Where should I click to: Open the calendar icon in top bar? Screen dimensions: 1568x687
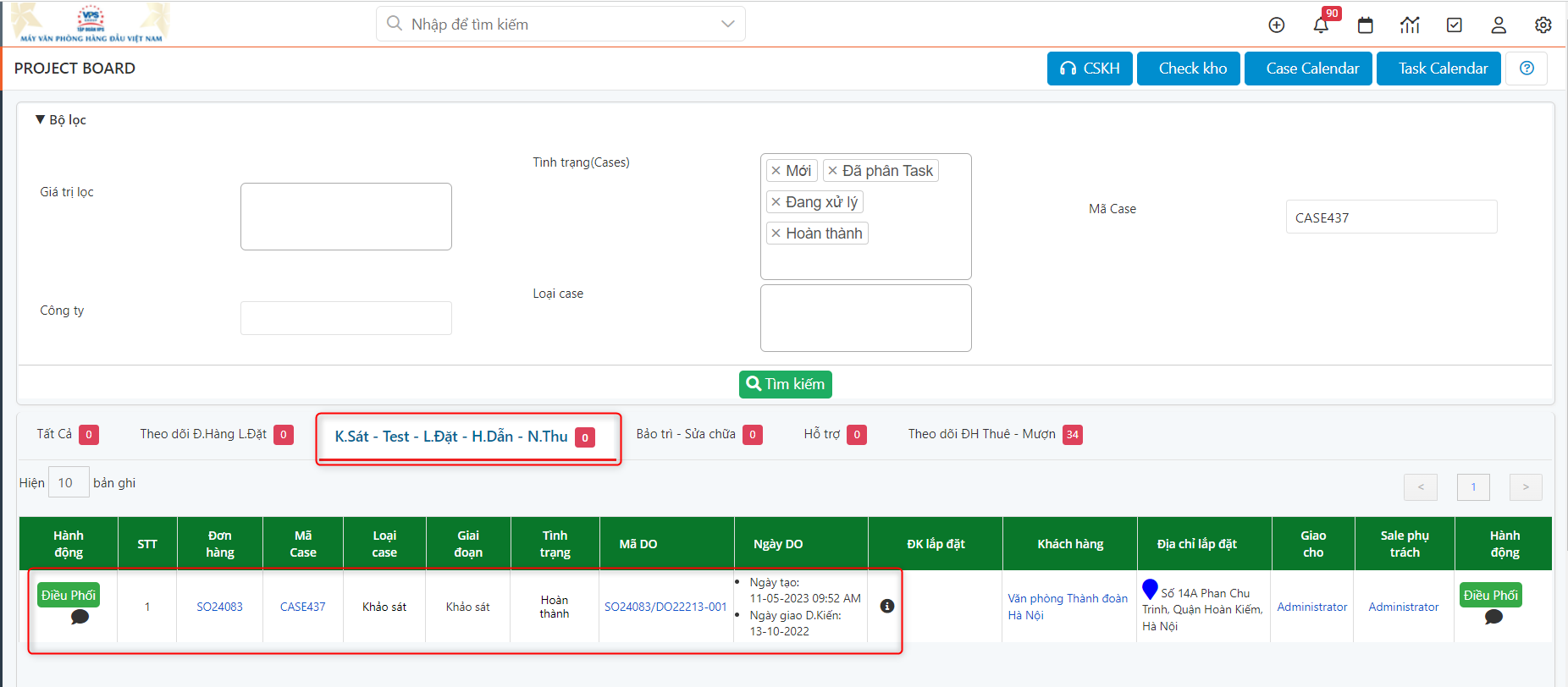tap(1366, 25)
